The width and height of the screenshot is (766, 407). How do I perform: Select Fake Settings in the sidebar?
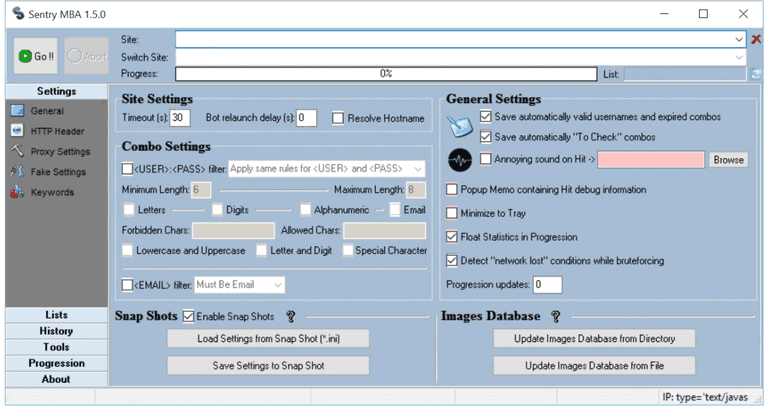(x=57, y=172)
